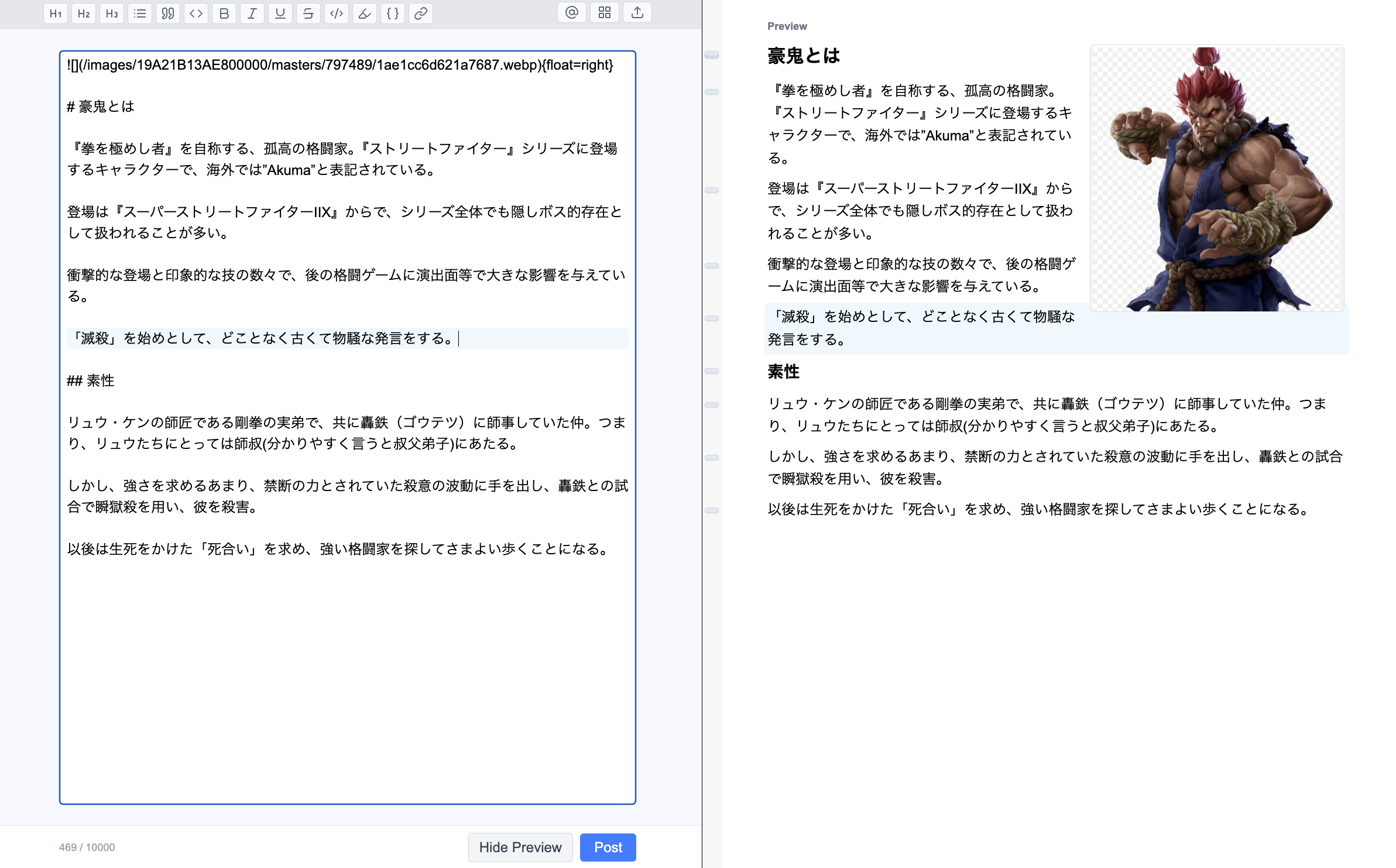Place cursor on the editor line "# 豪鬼とは"
Image resolution: width=1396 pixels, height=868 pixels.
(x=101, y=107)
